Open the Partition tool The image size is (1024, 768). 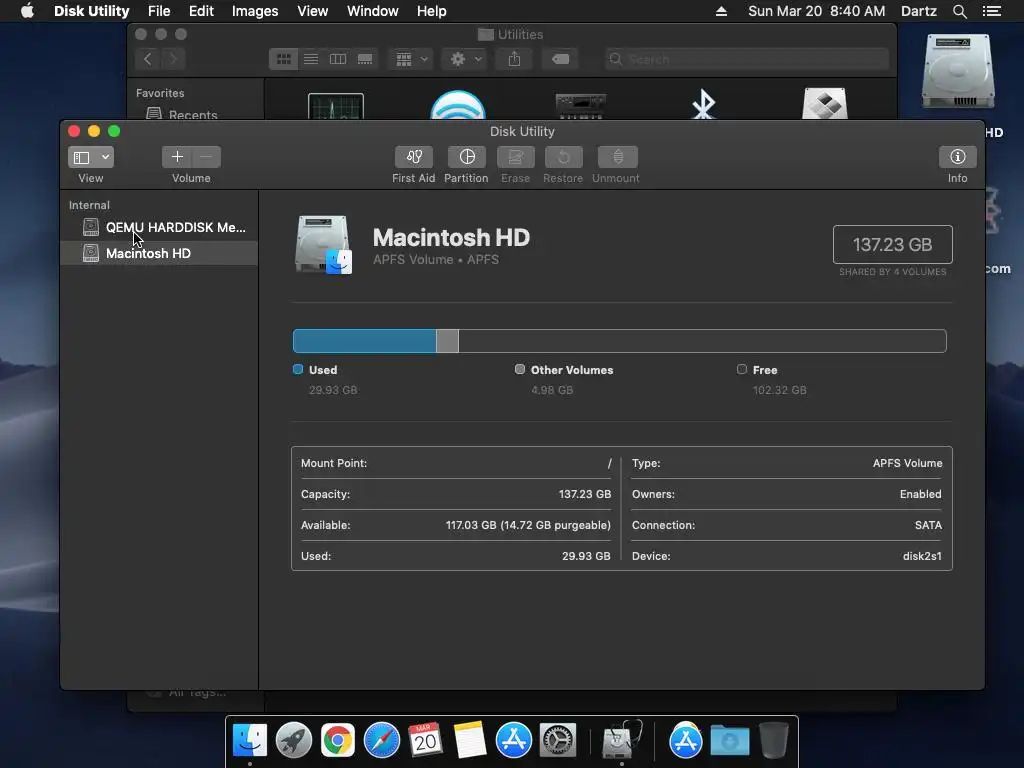466,157
